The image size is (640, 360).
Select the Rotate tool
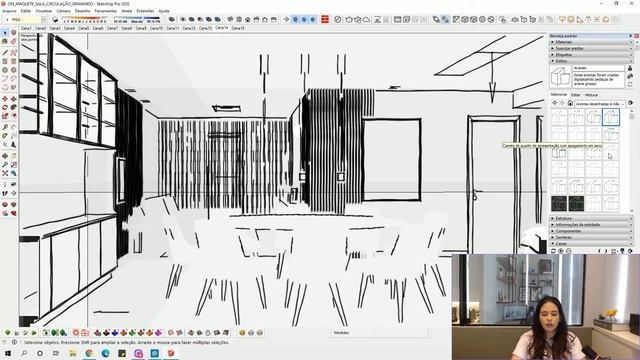pos(5,107)
